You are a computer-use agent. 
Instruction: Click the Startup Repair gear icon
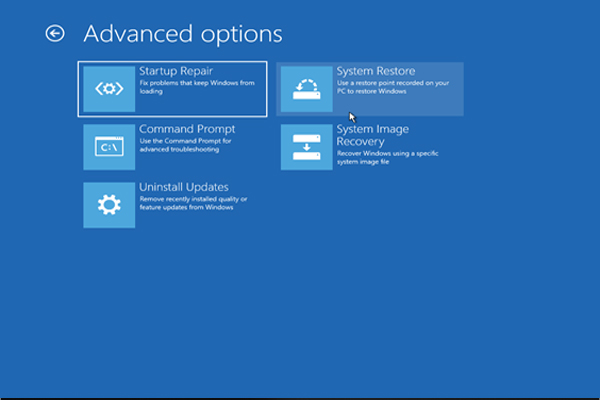[x=109, y=89]
